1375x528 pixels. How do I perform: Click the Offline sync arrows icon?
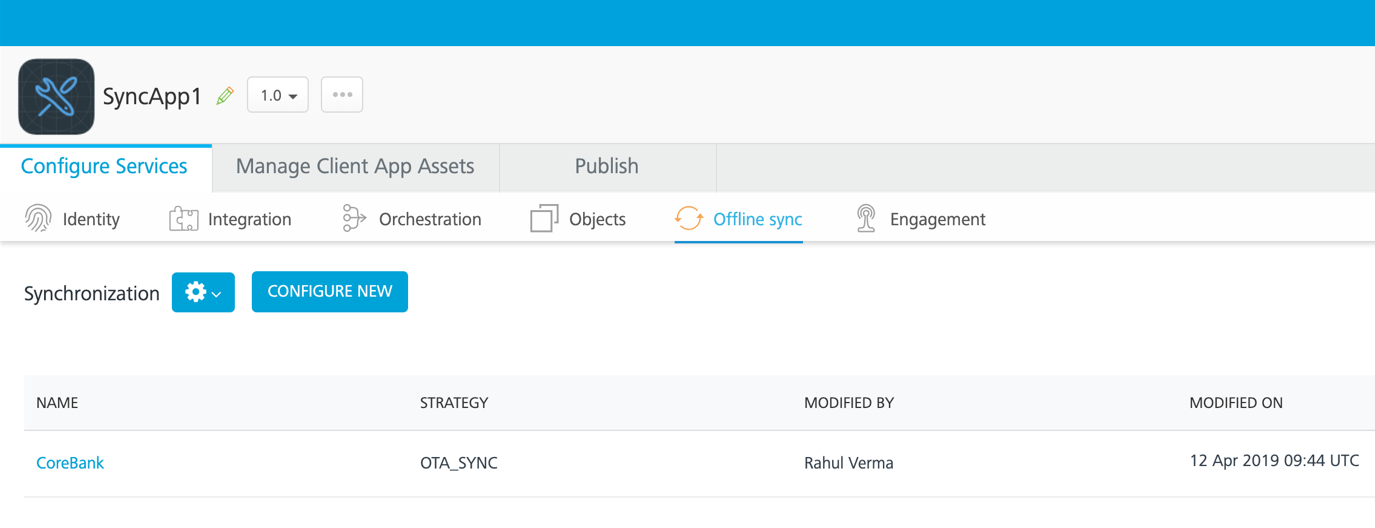pyautogui.click(x=688, y=219)
